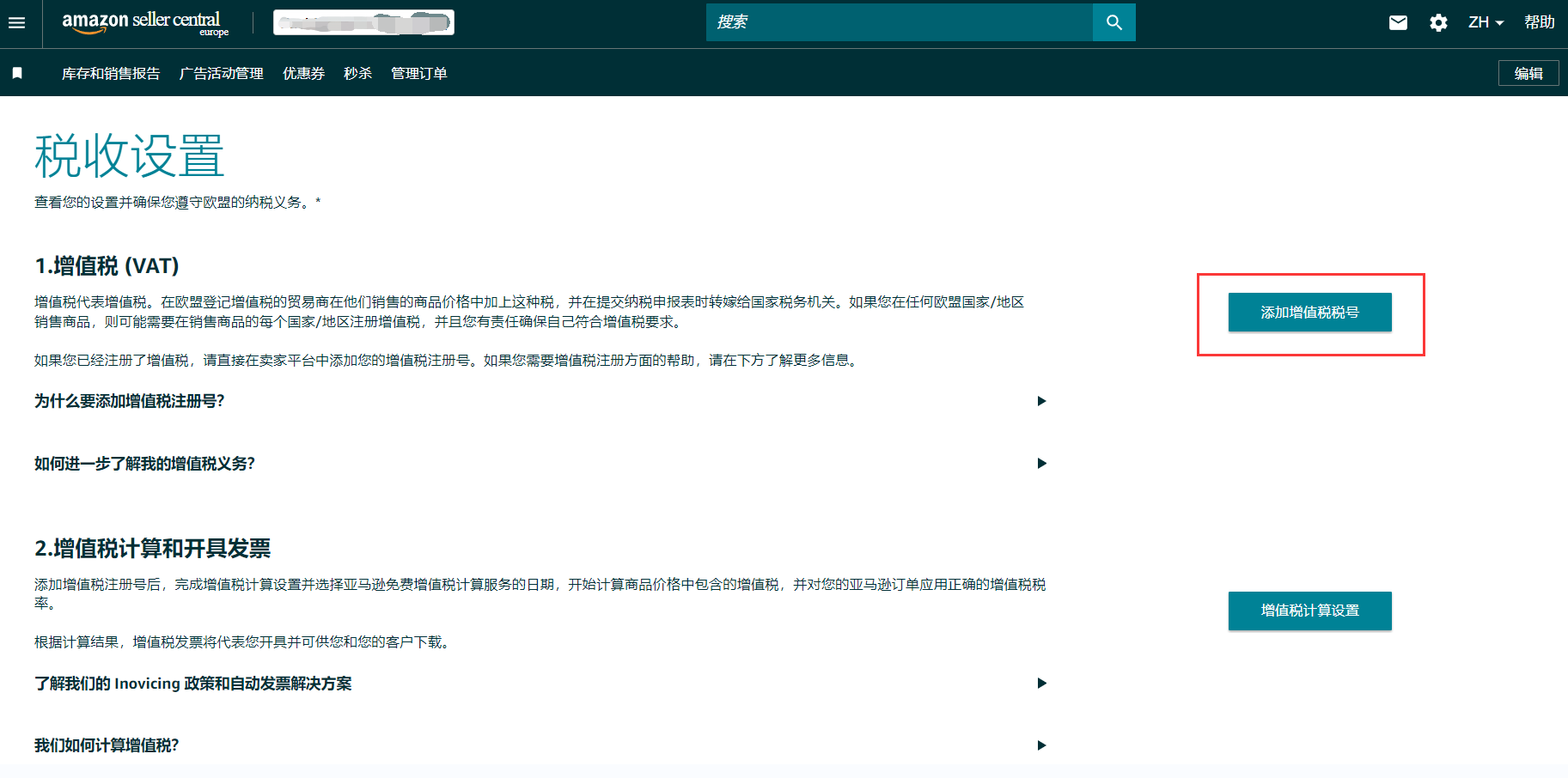Select the store name widget next to logo
This screenshot has width=1568, height=778.
tap(363, 21)
